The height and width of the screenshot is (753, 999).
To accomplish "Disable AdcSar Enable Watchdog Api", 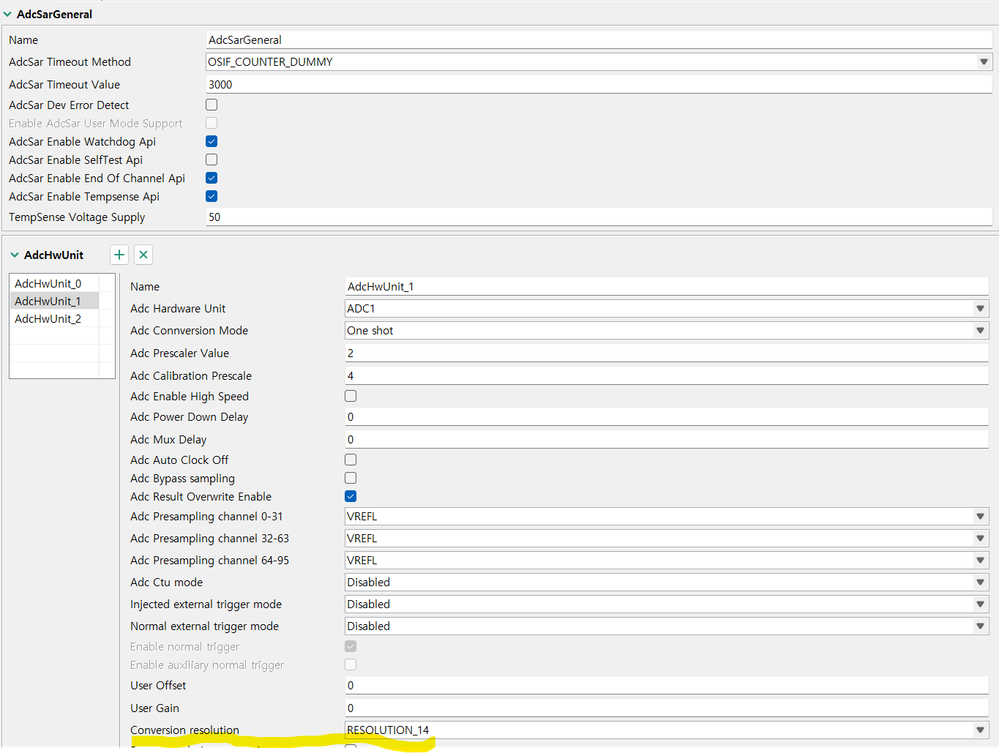I will [212, 141].
